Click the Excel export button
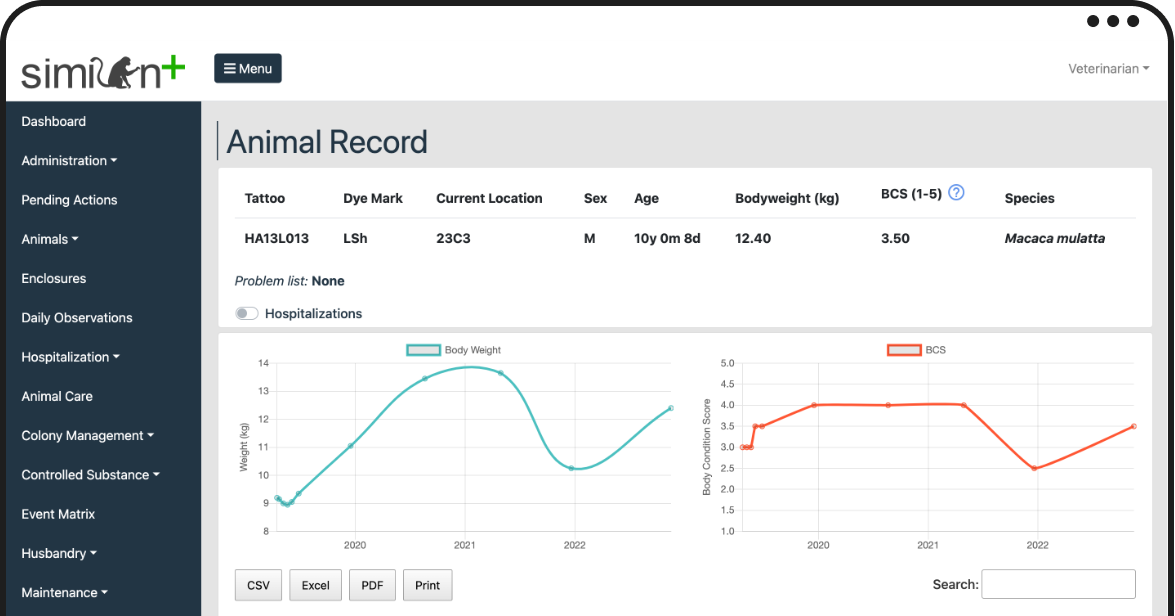 click(315, 585)
